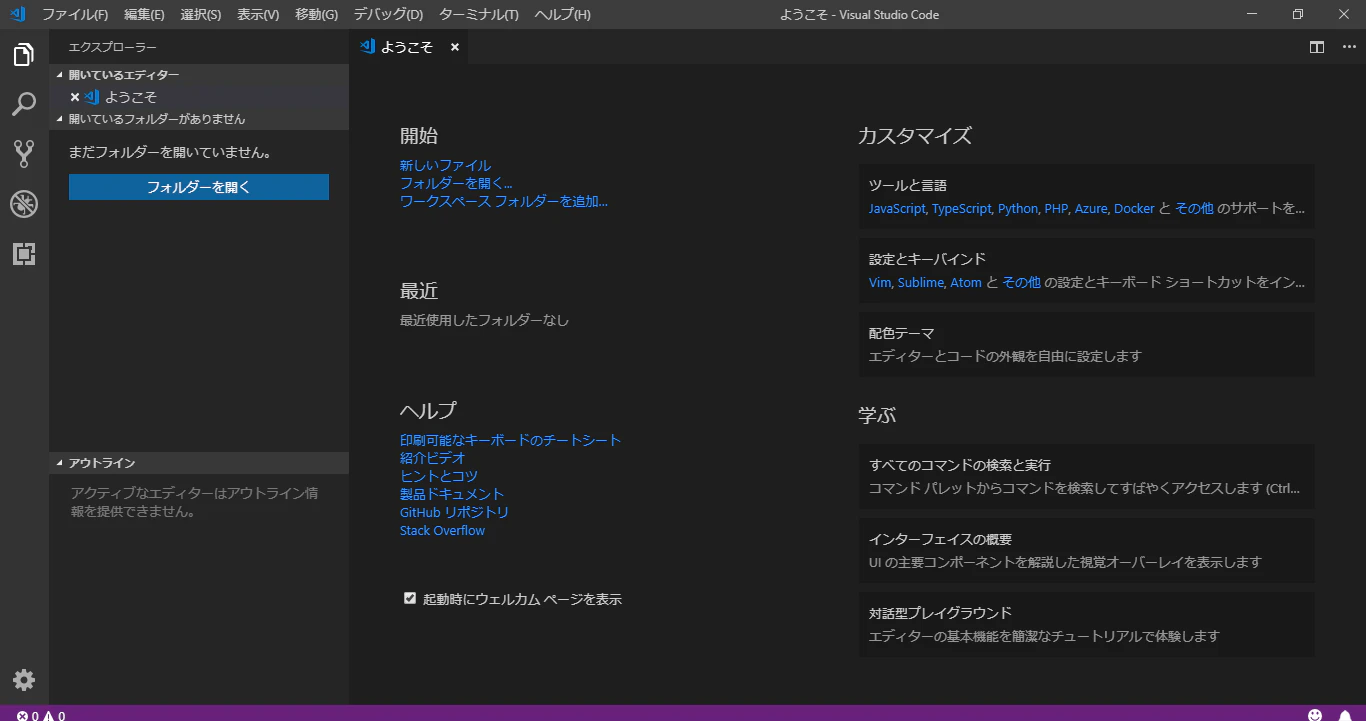Screen dimensions: 1366x721
Task: Click the Python language link
Action: (x=1018, y=209)
